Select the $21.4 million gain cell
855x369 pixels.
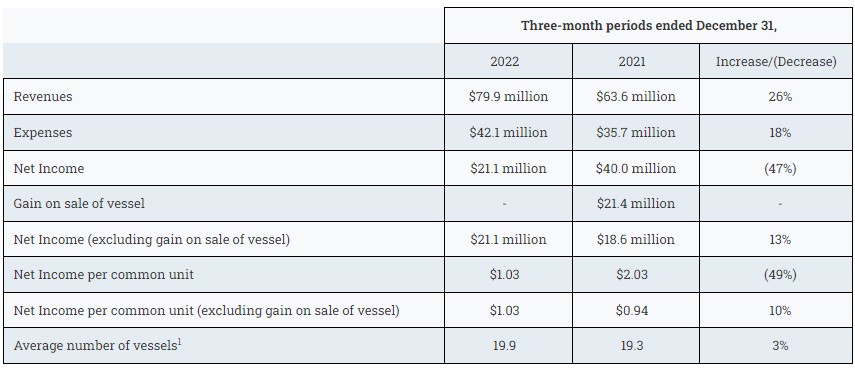coord(636,204)
